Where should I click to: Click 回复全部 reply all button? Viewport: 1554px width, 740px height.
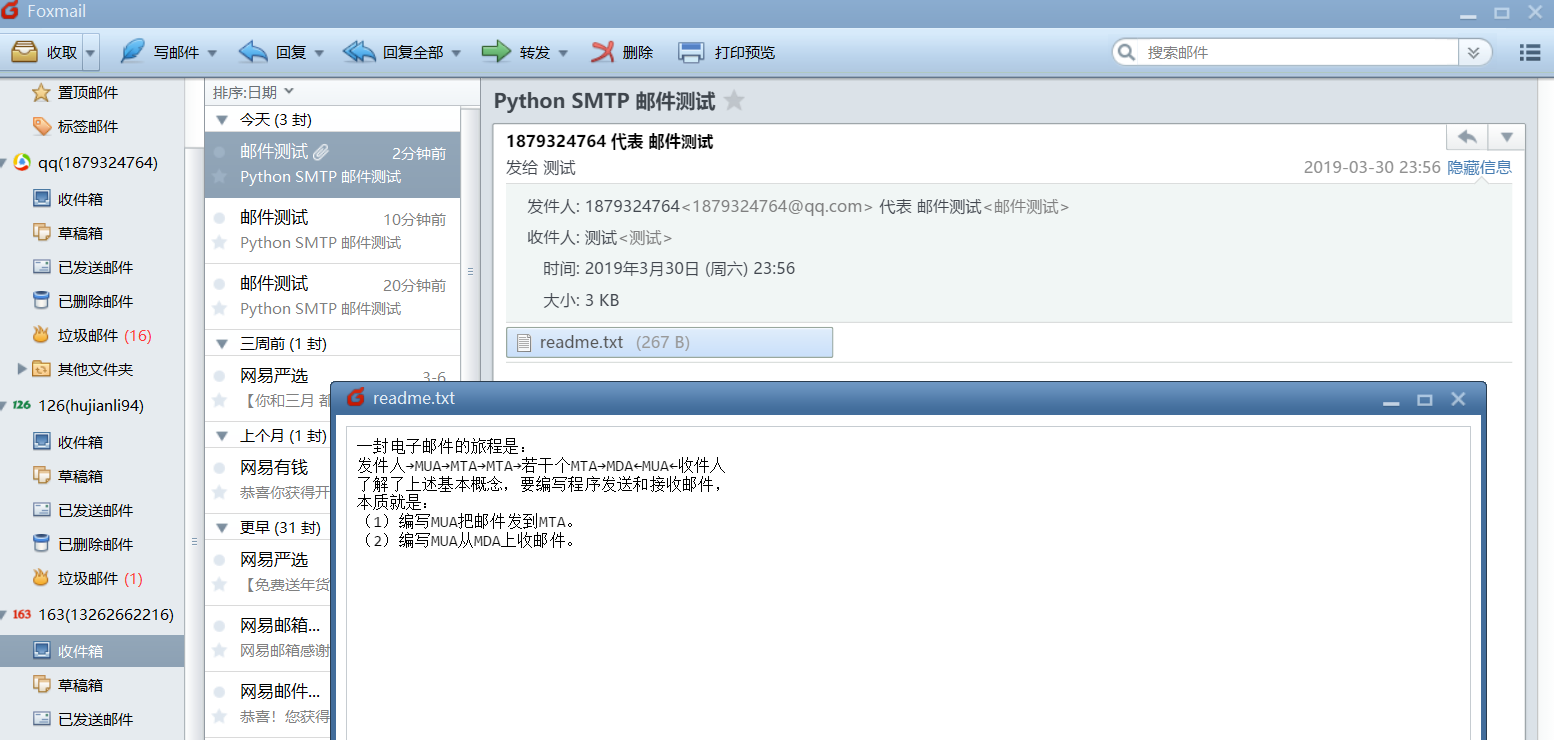393,52
